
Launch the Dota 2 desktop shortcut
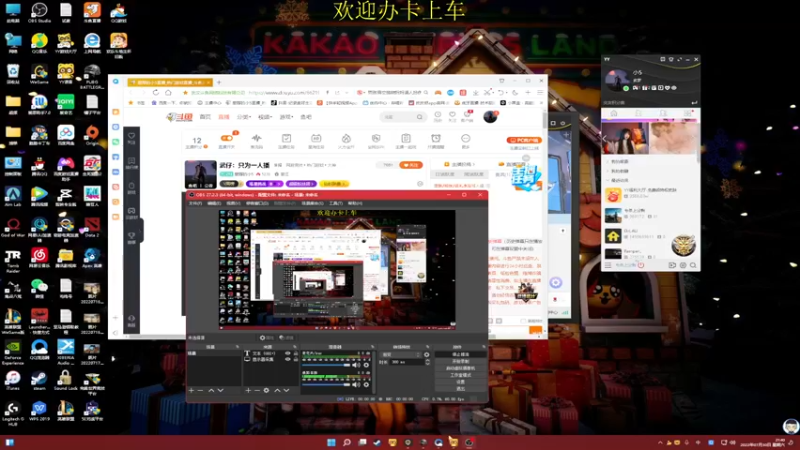pos(92,227)
